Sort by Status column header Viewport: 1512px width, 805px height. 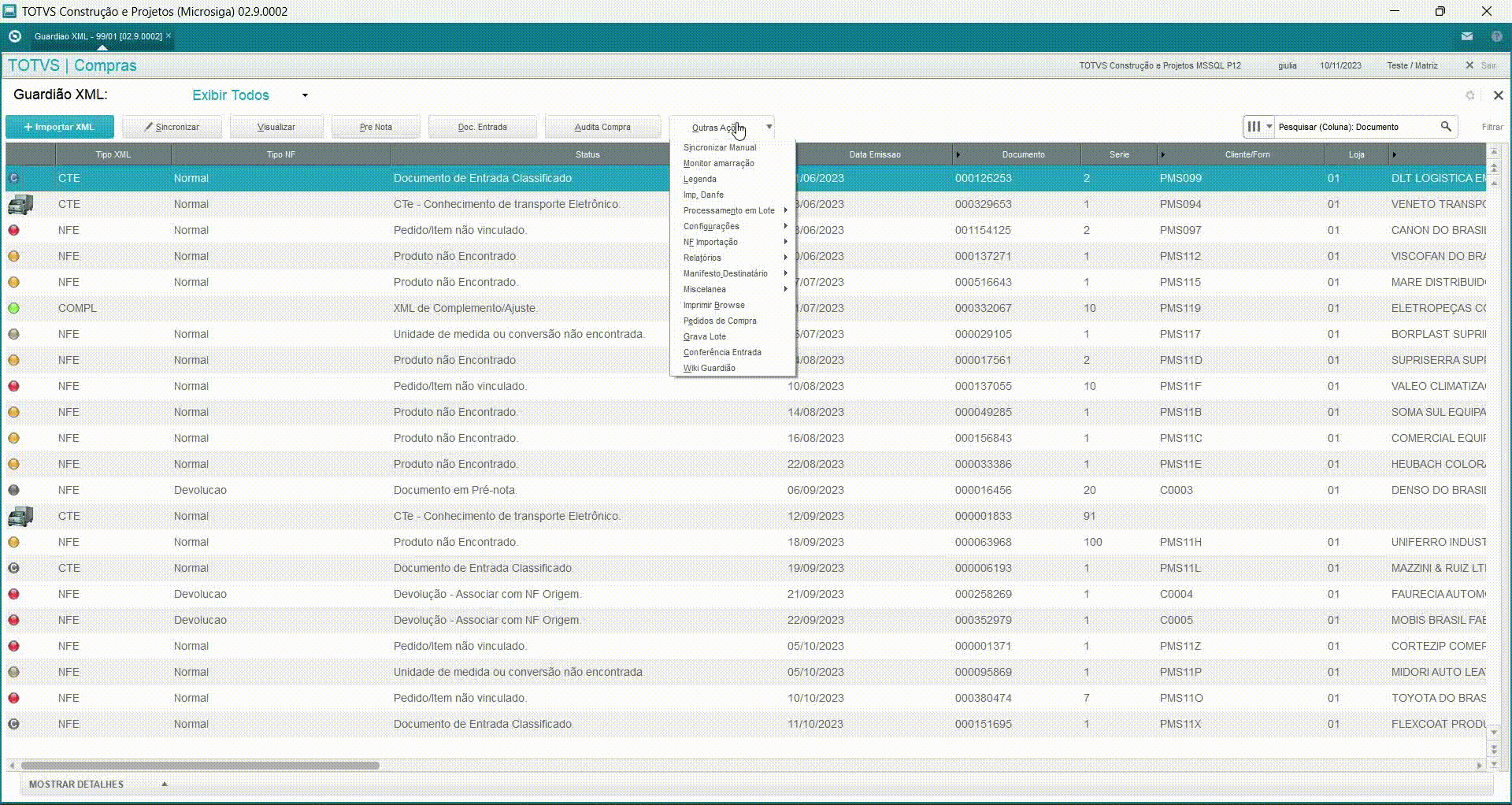coord(587,154)
